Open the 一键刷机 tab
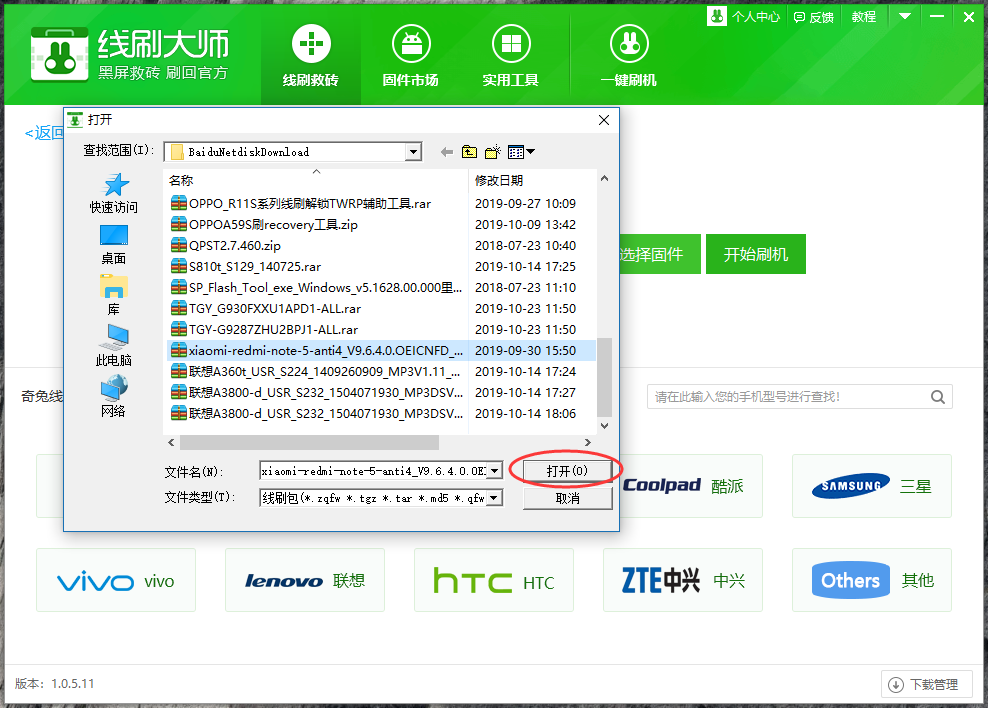 pyautogui.click(x=629, y=55)
